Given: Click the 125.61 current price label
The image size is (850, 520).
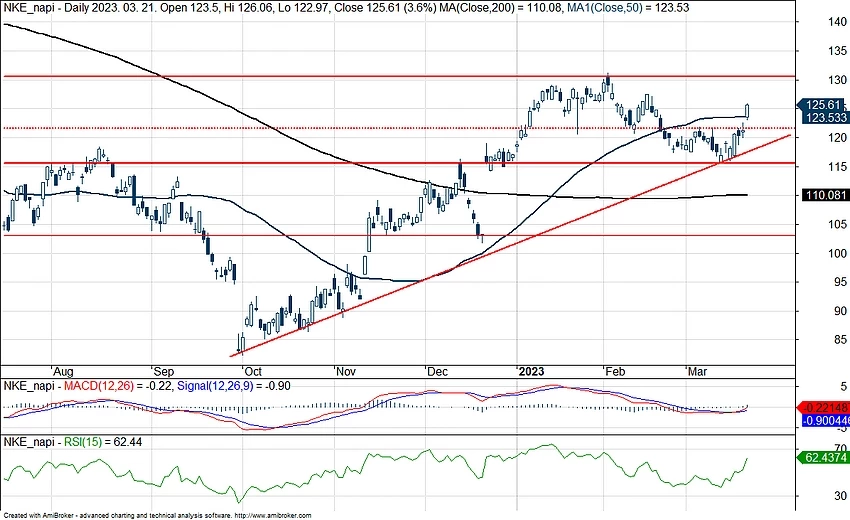Looking at the screenshot, I should [x=823, y=105].
